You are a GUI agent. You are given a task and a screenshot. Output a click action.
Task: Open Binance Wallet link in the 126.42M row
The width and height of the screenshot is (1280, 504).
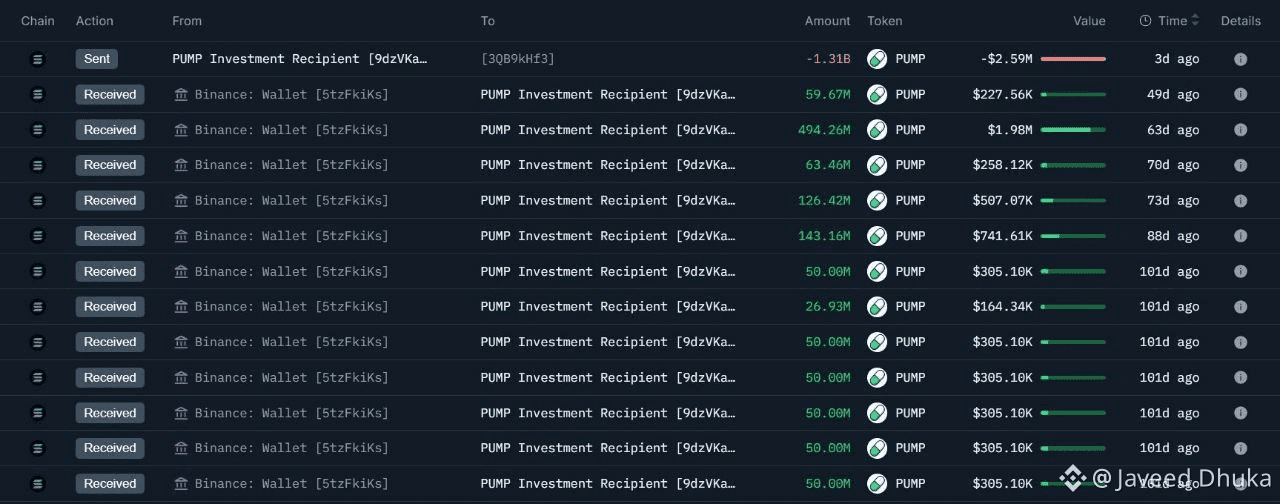click(x=291, y=201)
